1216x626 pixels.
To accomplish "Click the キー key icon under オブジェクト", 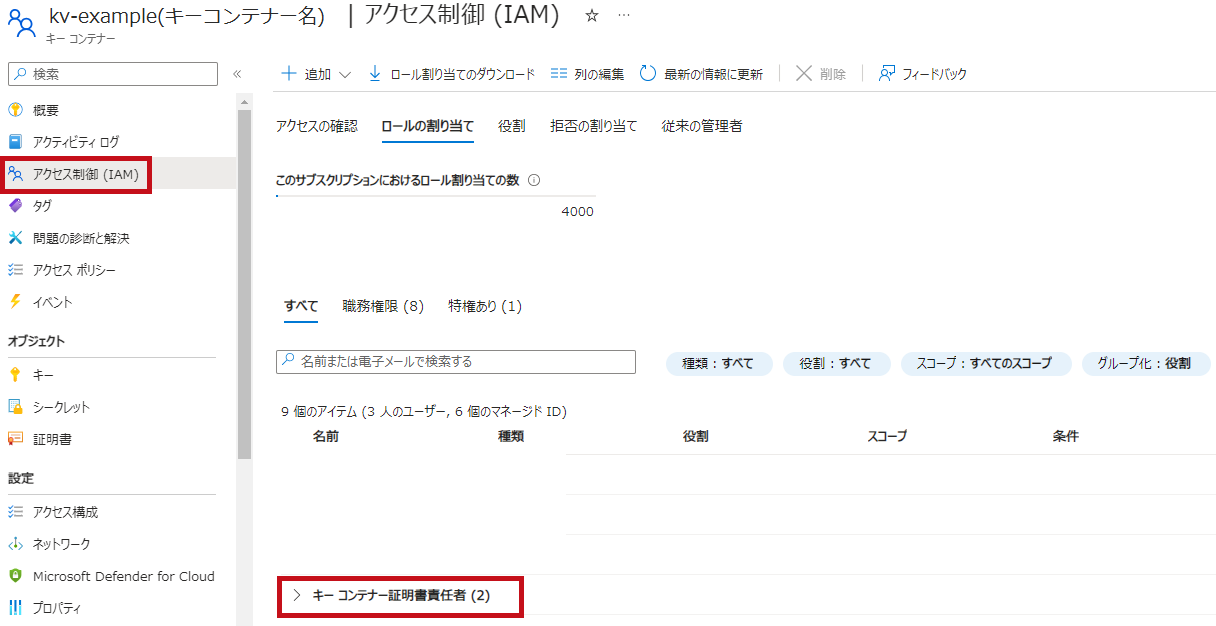I will click(15, 375).
